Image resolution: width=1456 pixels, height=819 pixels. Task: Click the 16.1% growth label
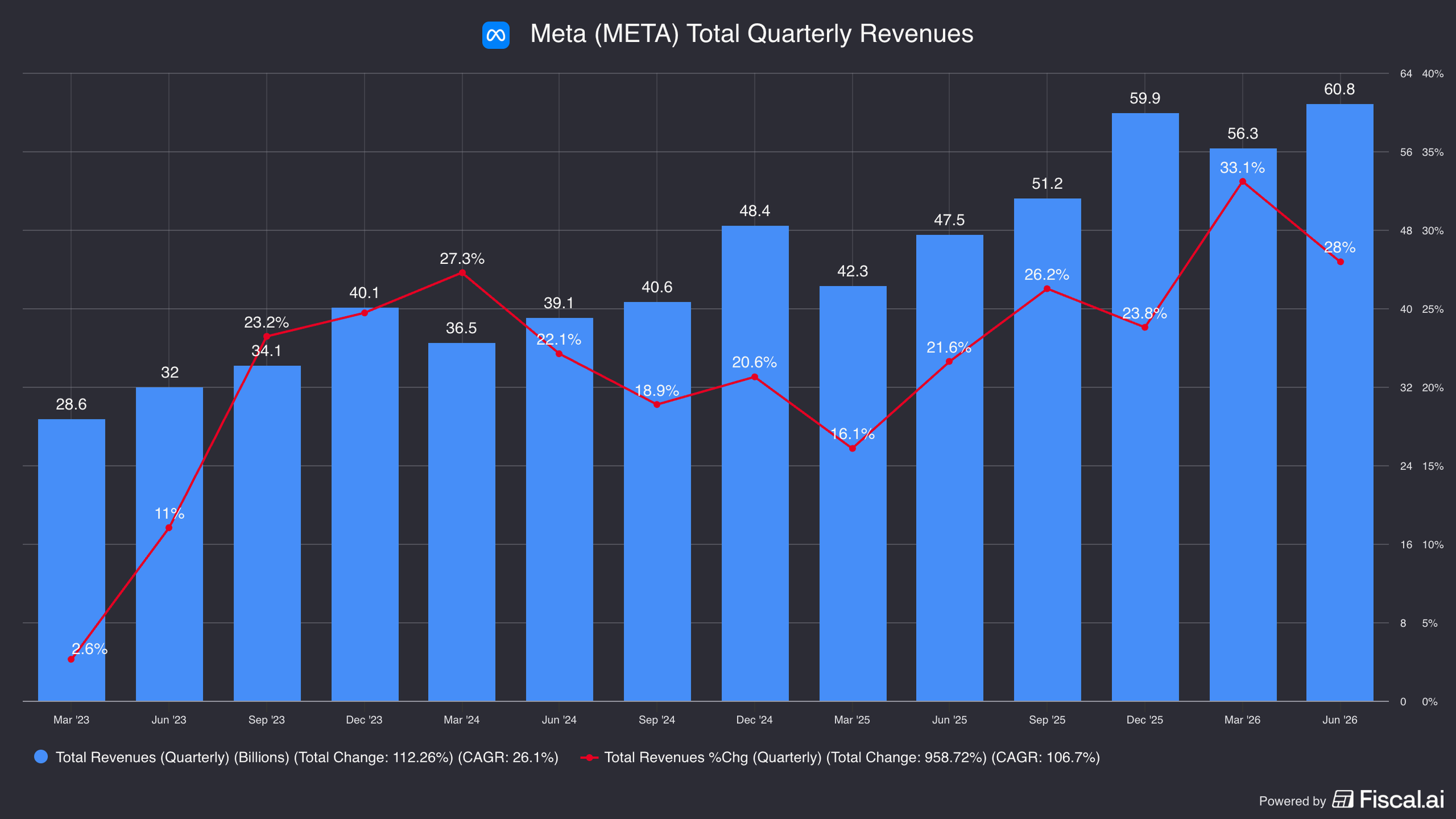(853, 434)
